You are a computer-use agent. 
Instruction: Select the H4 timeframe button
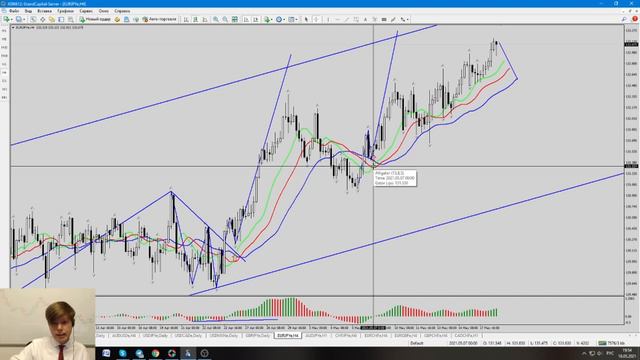(4, 72)
